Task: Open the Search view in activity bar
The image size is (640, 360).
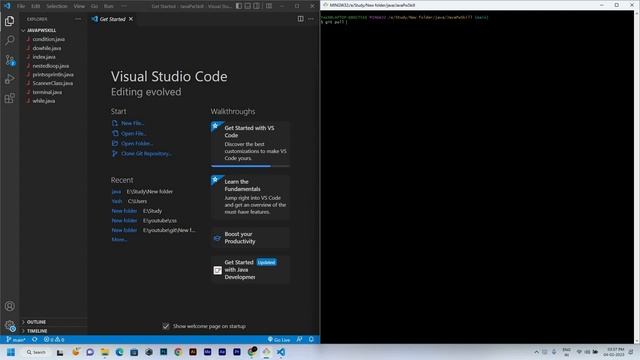Action: coord(10,40)
